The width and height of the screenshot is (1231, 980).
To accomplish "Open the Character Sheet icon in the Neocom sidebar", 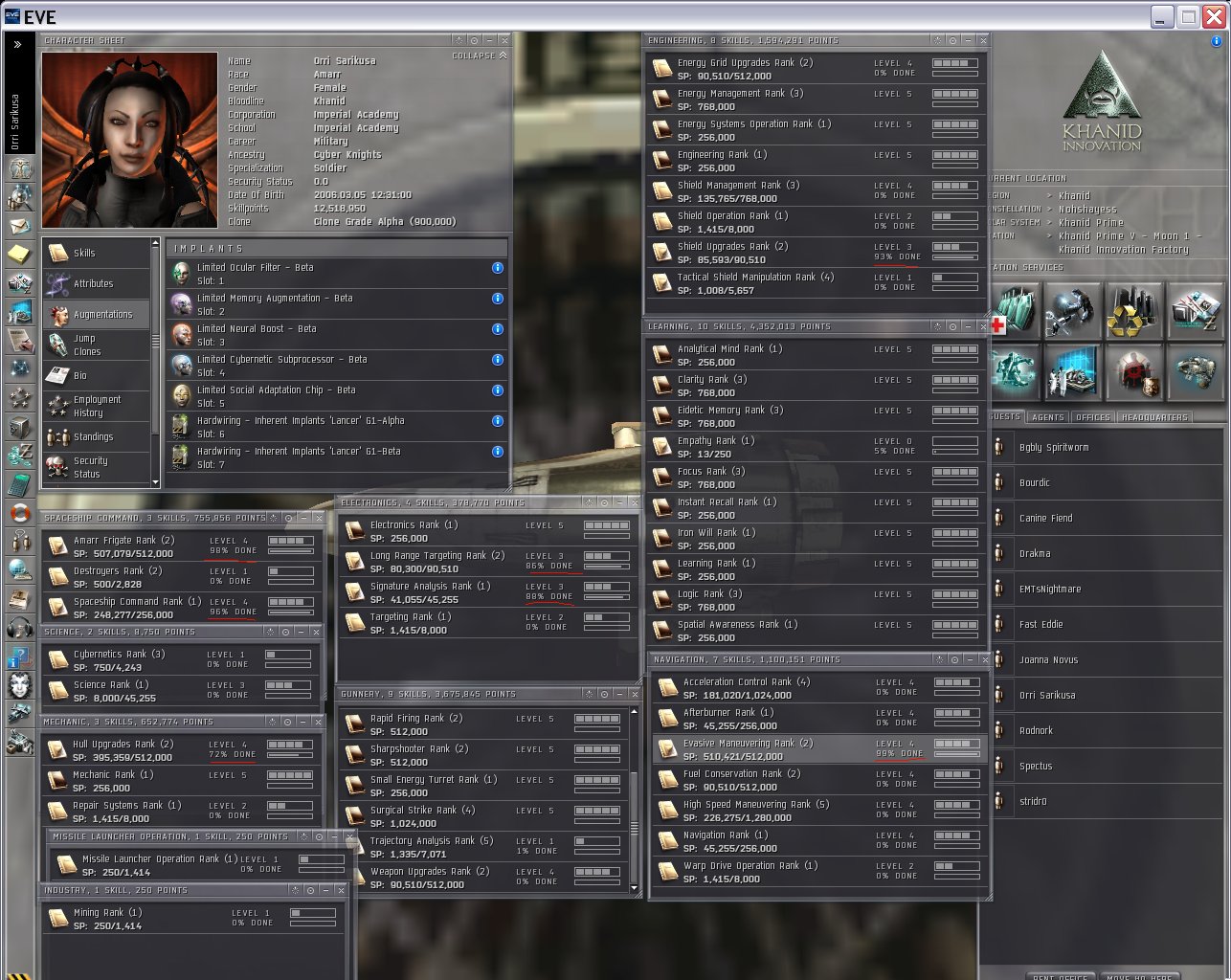I will [x=20, y=169].
